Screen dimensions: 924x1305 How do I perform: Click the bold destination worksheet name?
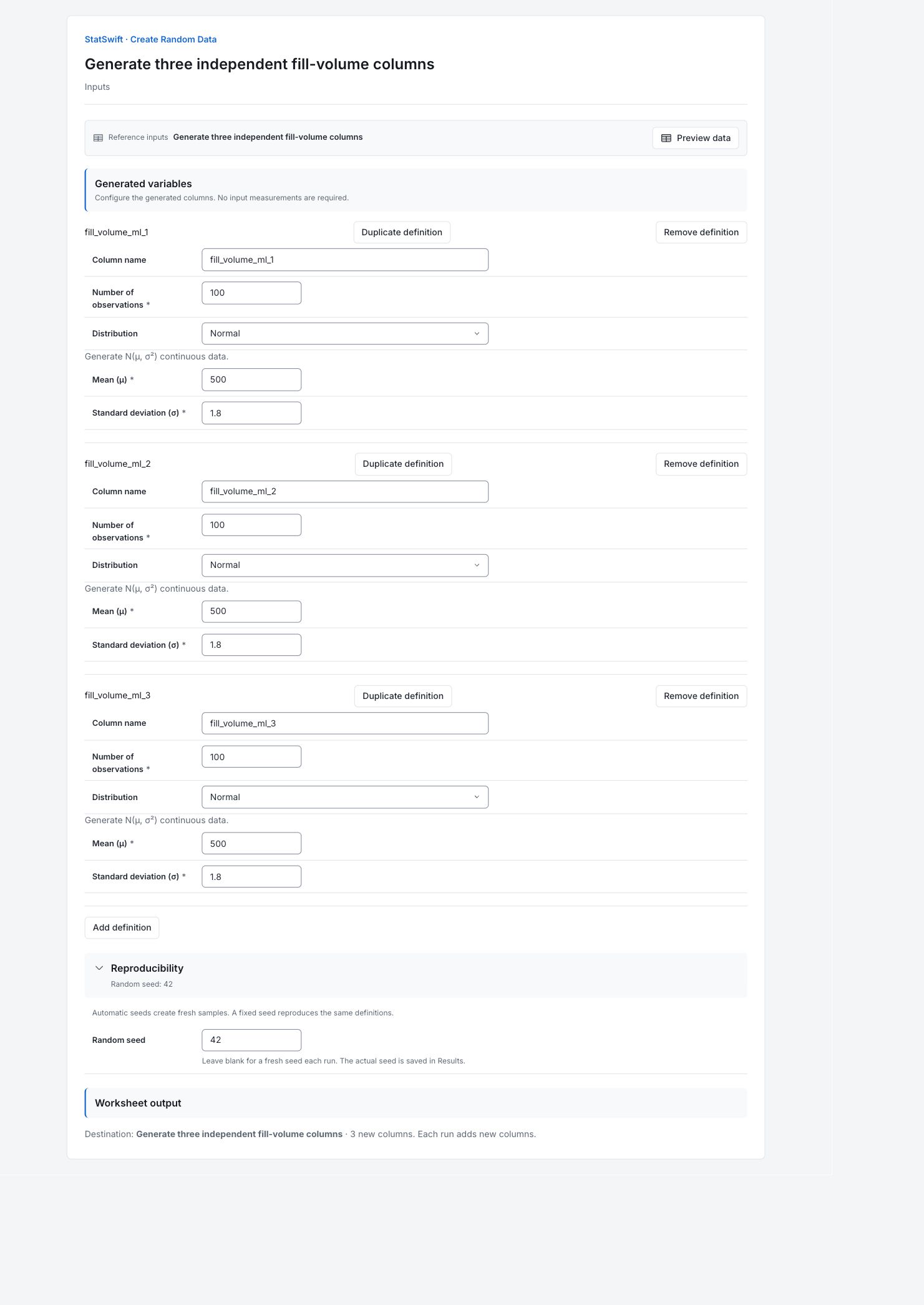click(x=239, y=1134)
